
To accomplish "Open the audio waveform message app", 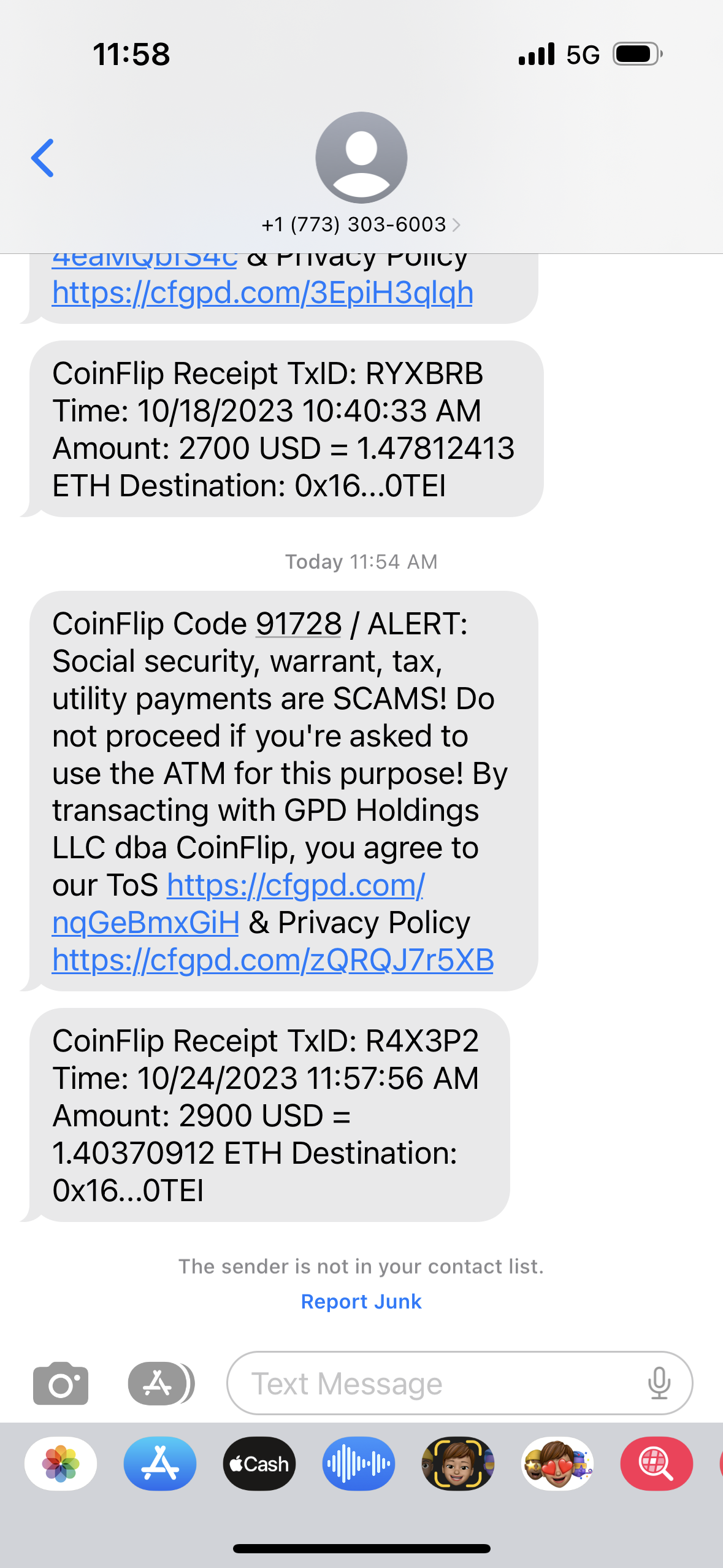I will [359, 1464].
